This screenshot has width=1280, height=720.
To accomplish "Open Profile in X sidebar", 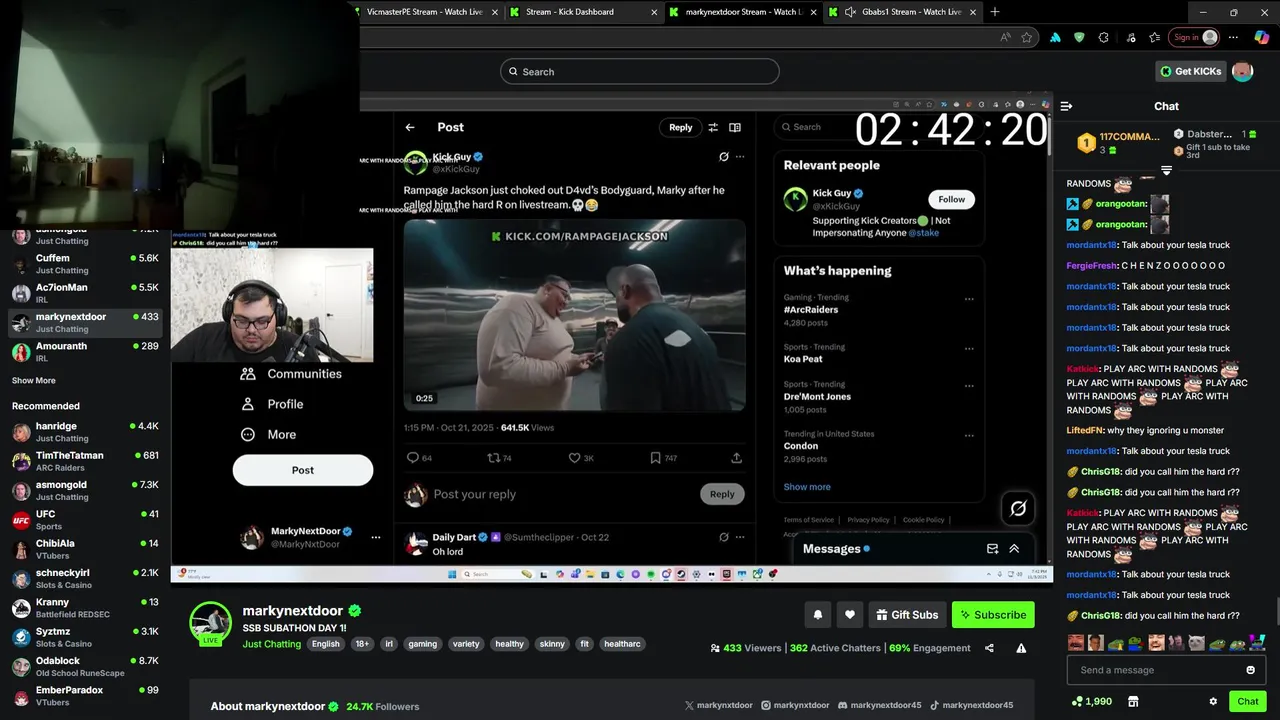I will tap(271, 404).
